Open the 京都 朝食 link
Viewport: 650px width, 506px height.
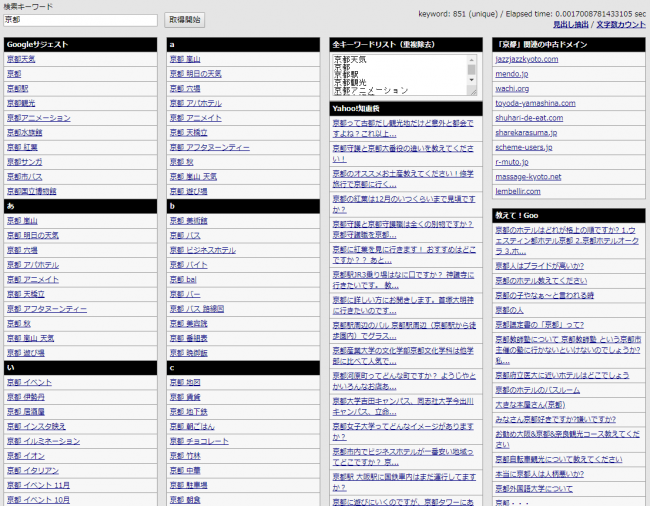tap(185, 500)
